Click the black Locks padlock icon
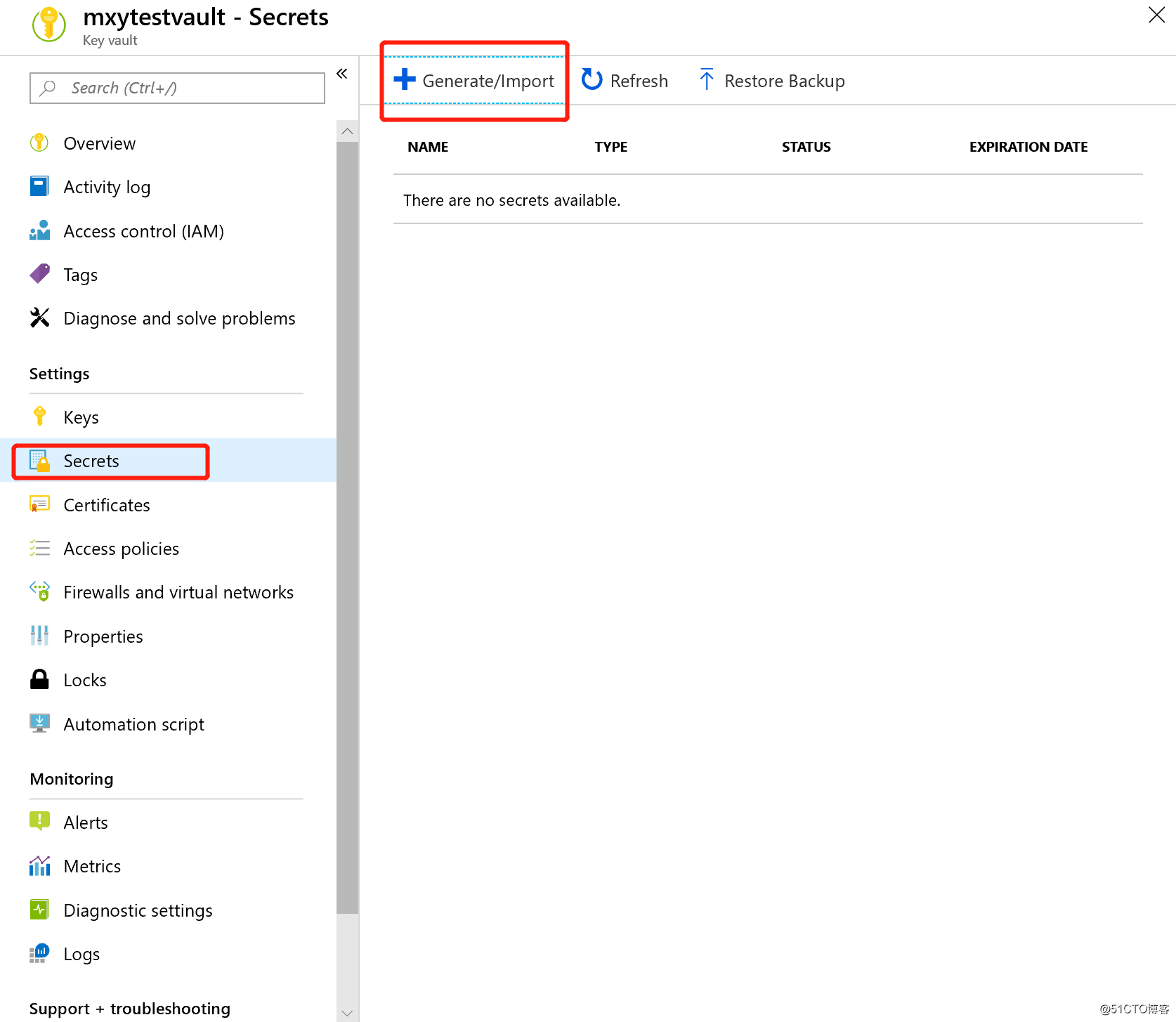 39,679
